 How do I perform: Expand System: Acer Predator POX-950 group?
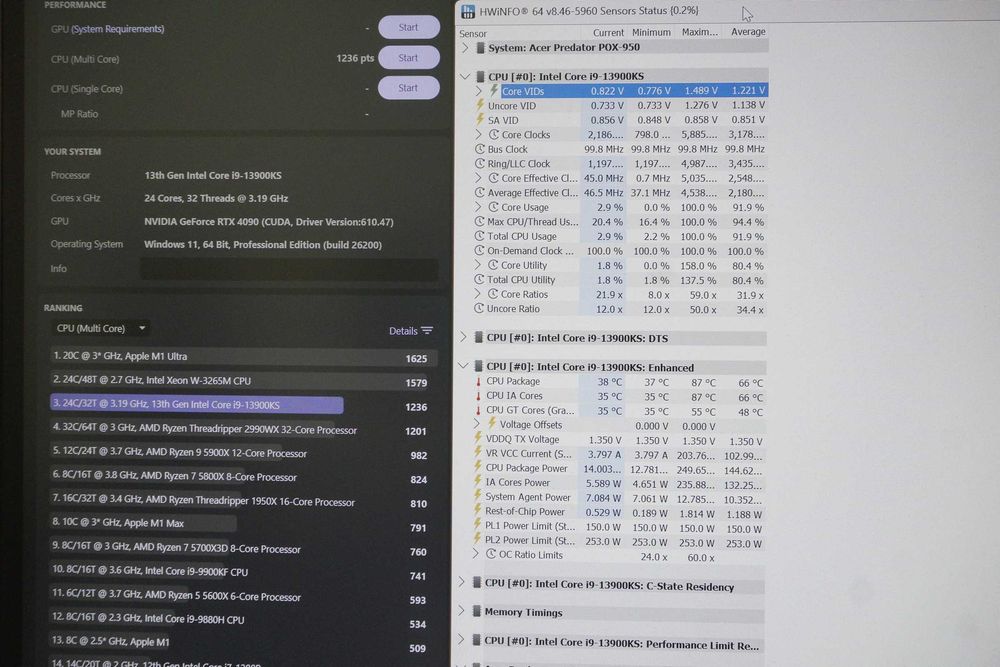(465, 48)
